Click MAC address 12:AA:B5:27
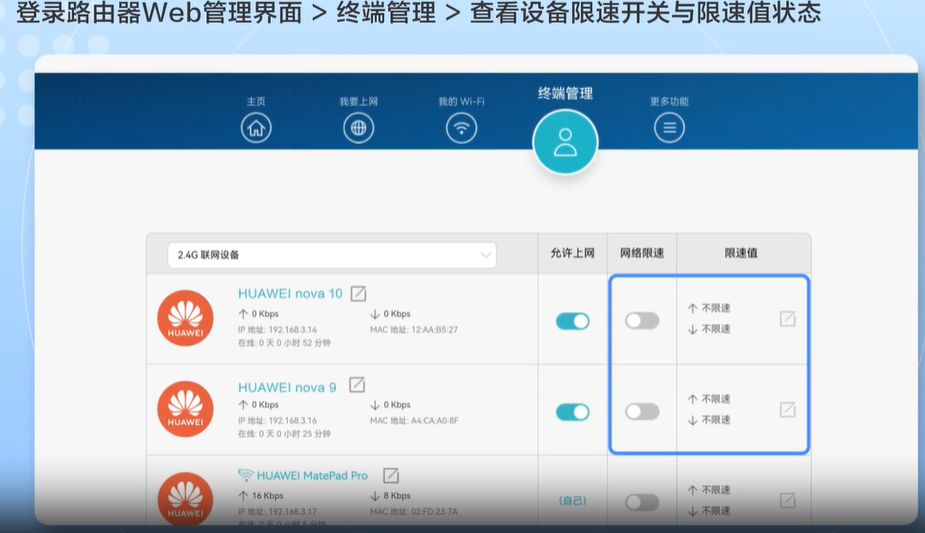 [x=414, y=330]
